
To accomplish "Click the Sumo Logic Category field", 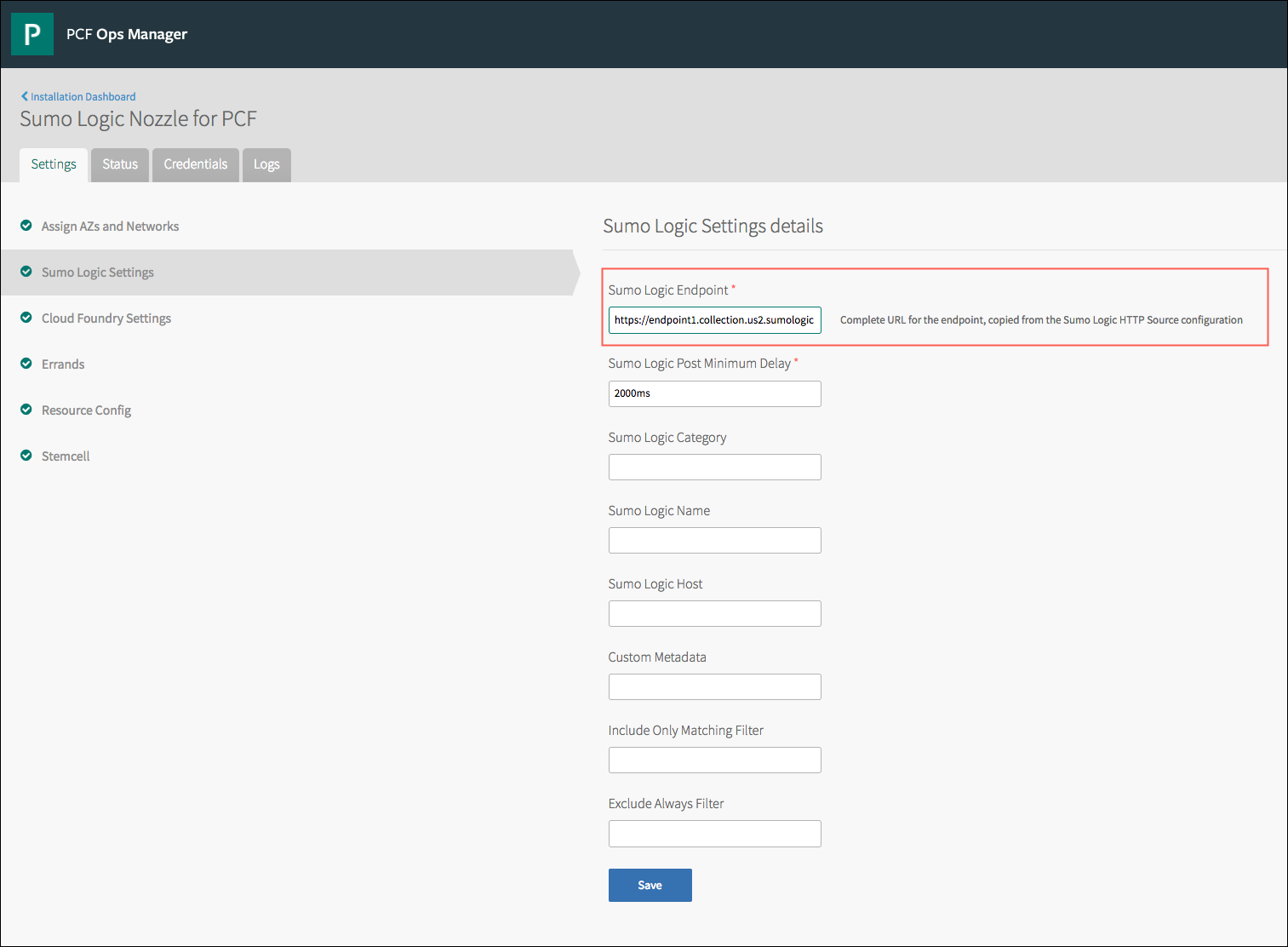I will (713, 467).
